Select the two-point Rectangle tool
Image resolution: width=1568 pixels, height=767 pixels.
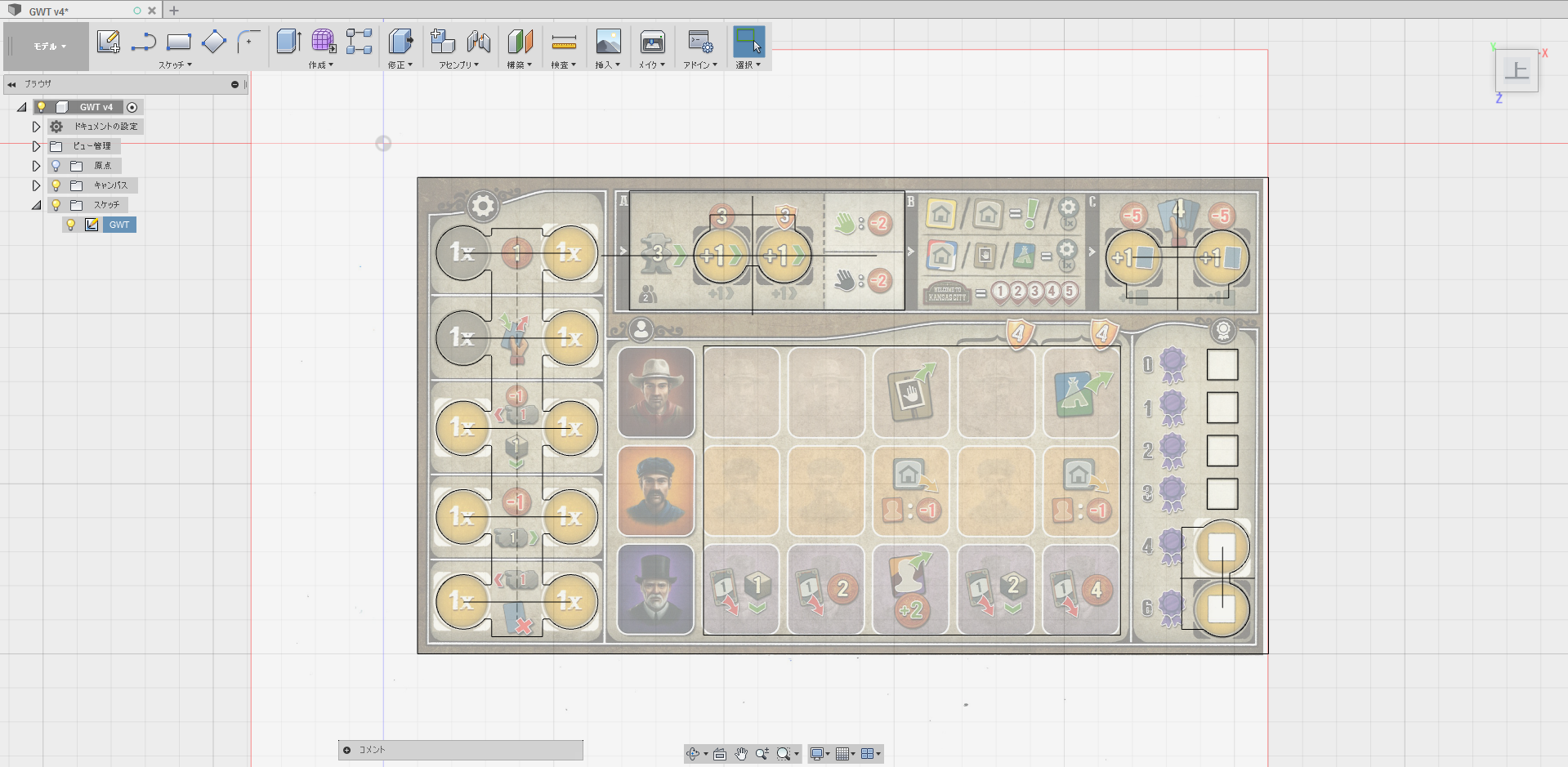[178, 42]
